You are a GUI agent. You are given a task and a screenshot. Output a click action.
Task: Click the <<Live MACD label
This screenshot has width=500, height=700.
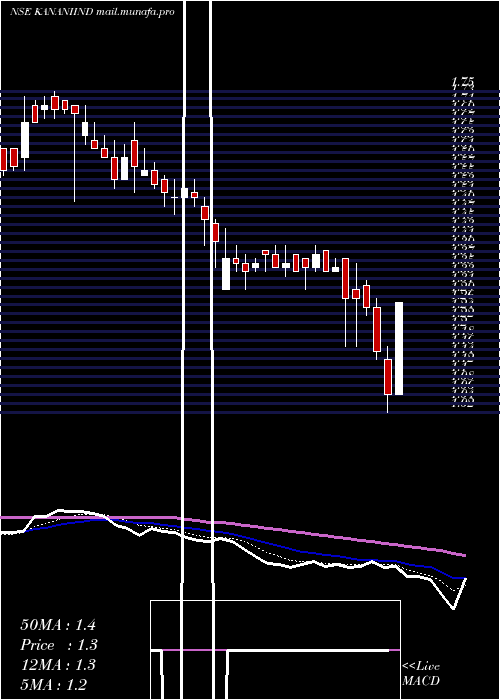click(421, 673)
